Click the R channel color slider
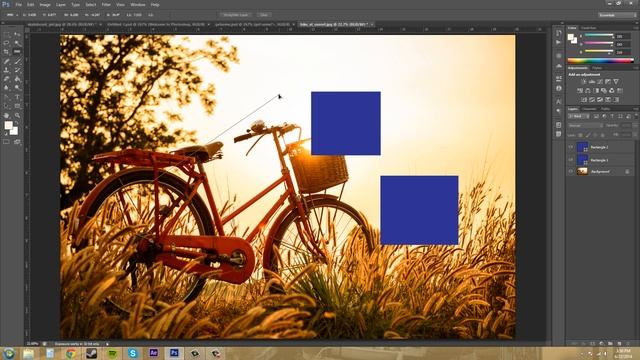640x360 pixels. tap(599, 36)
